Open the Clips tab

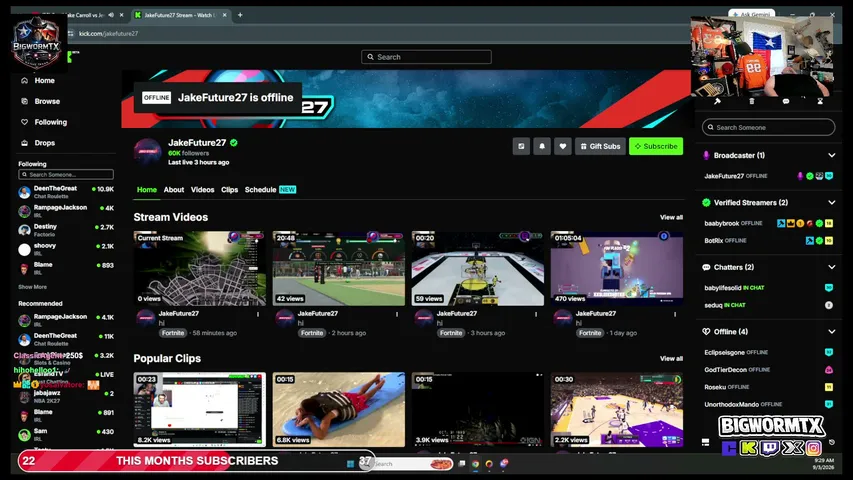coord(229,190)
